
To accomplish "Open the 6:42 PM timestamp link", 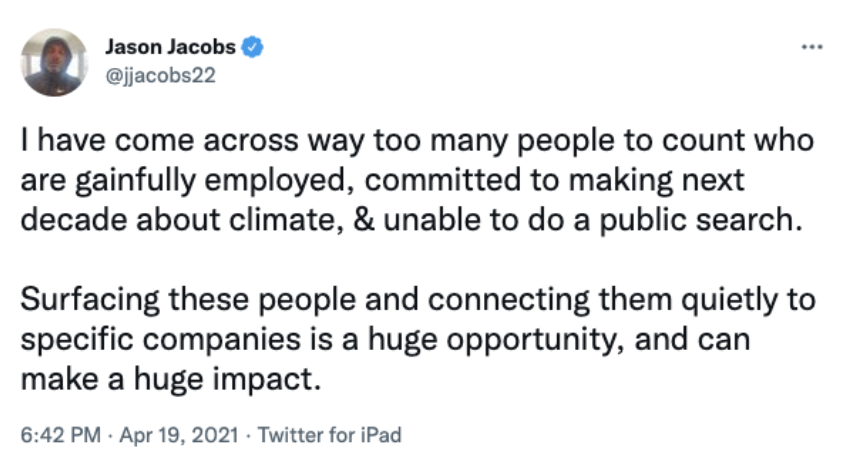I will coord(61,435).
